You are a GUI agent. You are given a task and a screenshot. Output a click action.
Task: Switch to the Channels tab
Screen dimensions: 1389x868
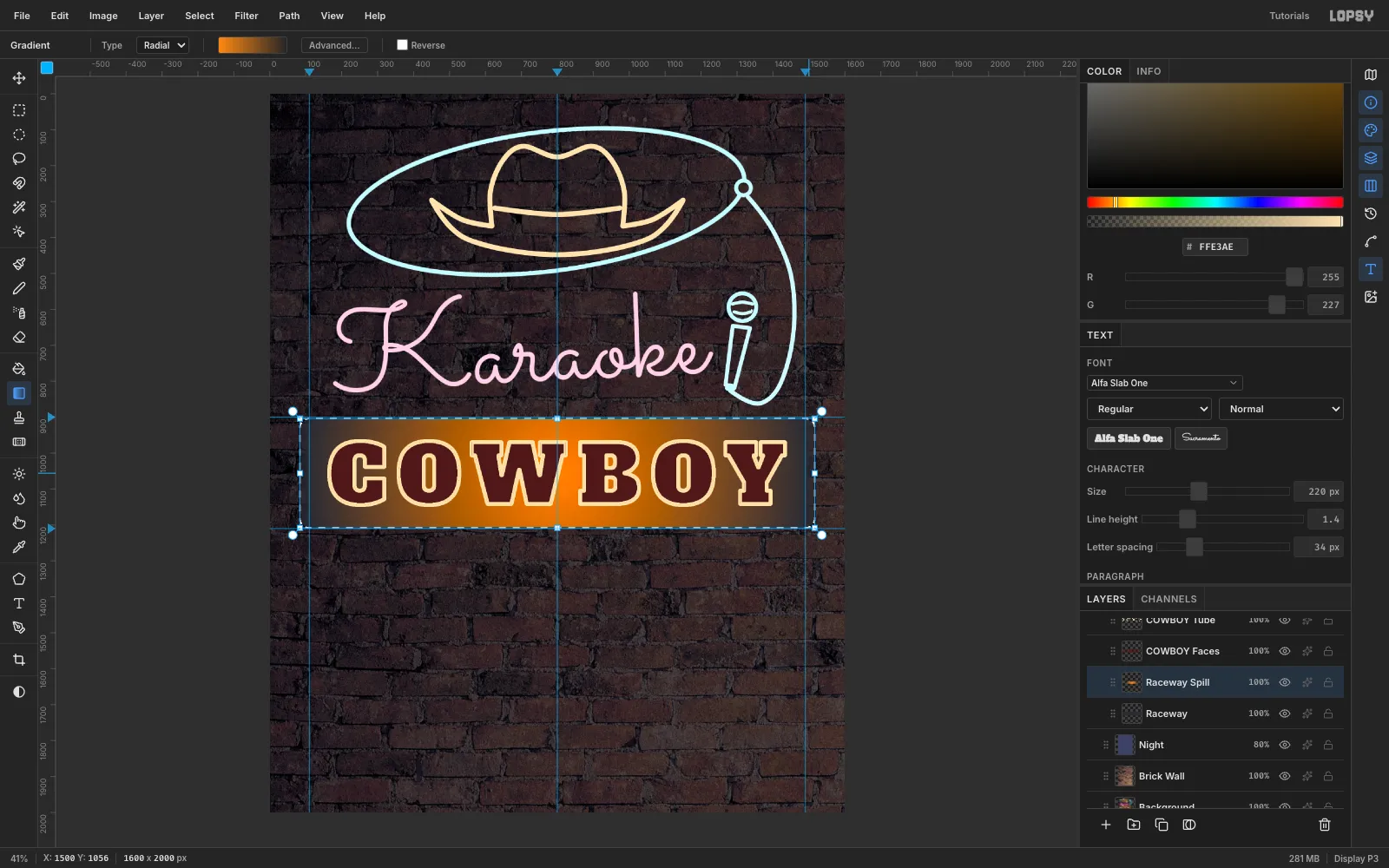(1168, 599)
